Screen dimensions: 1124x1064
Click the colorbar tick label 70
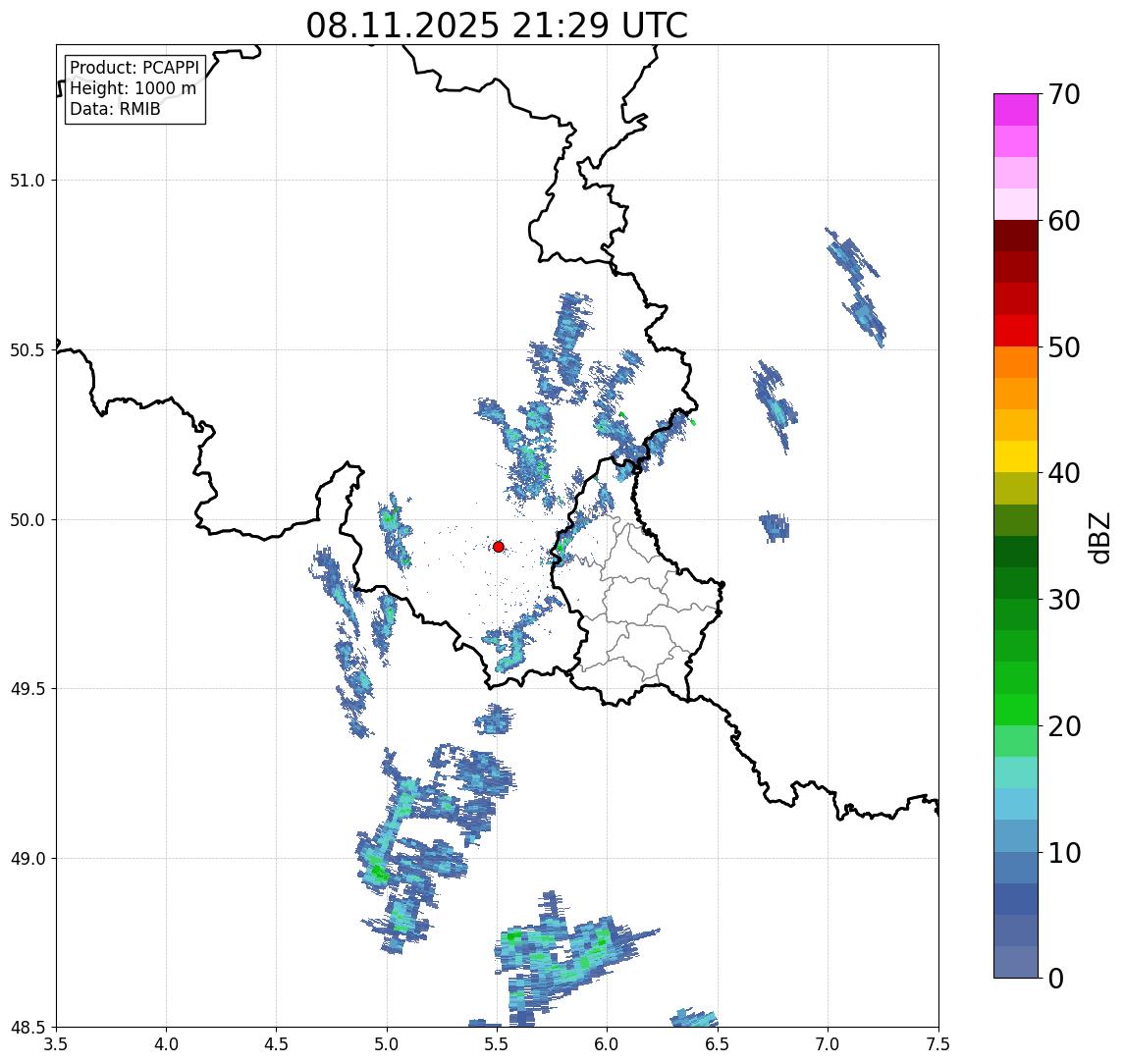click(1064, 94)
